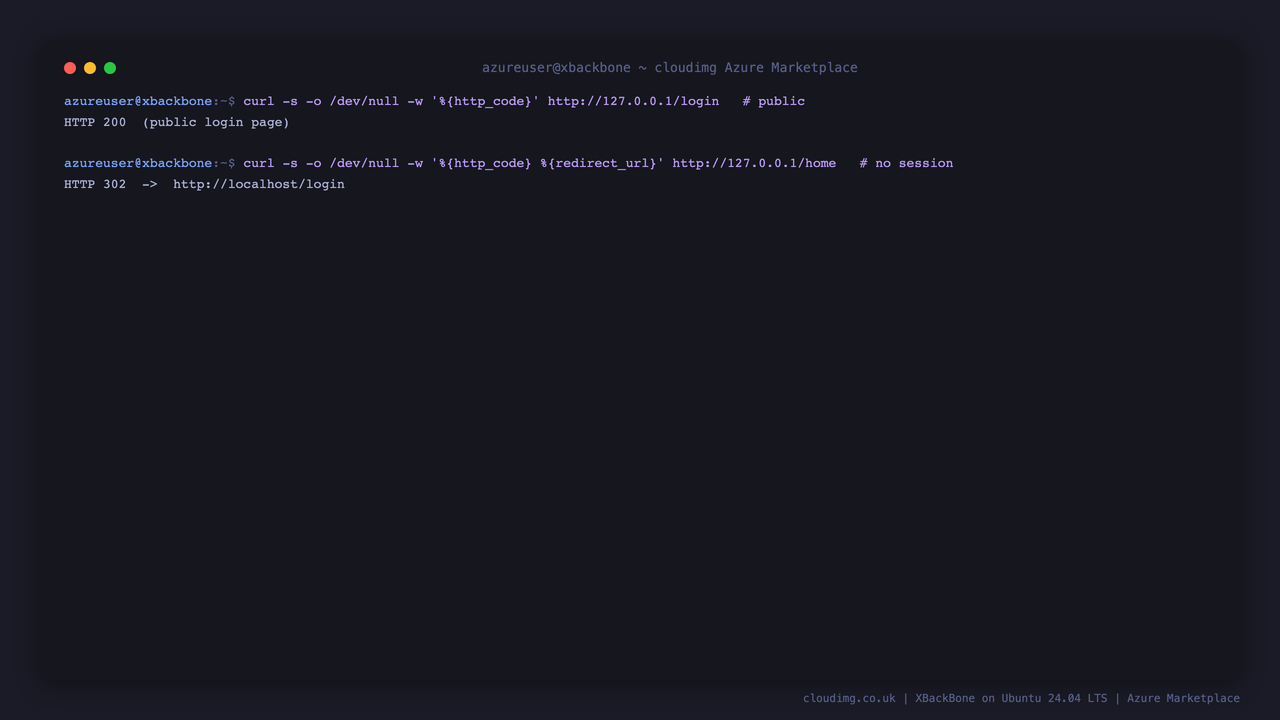Click the footer text 'XBackBone on Ubuntu 24.04 LTS'

coord(1011,698)
